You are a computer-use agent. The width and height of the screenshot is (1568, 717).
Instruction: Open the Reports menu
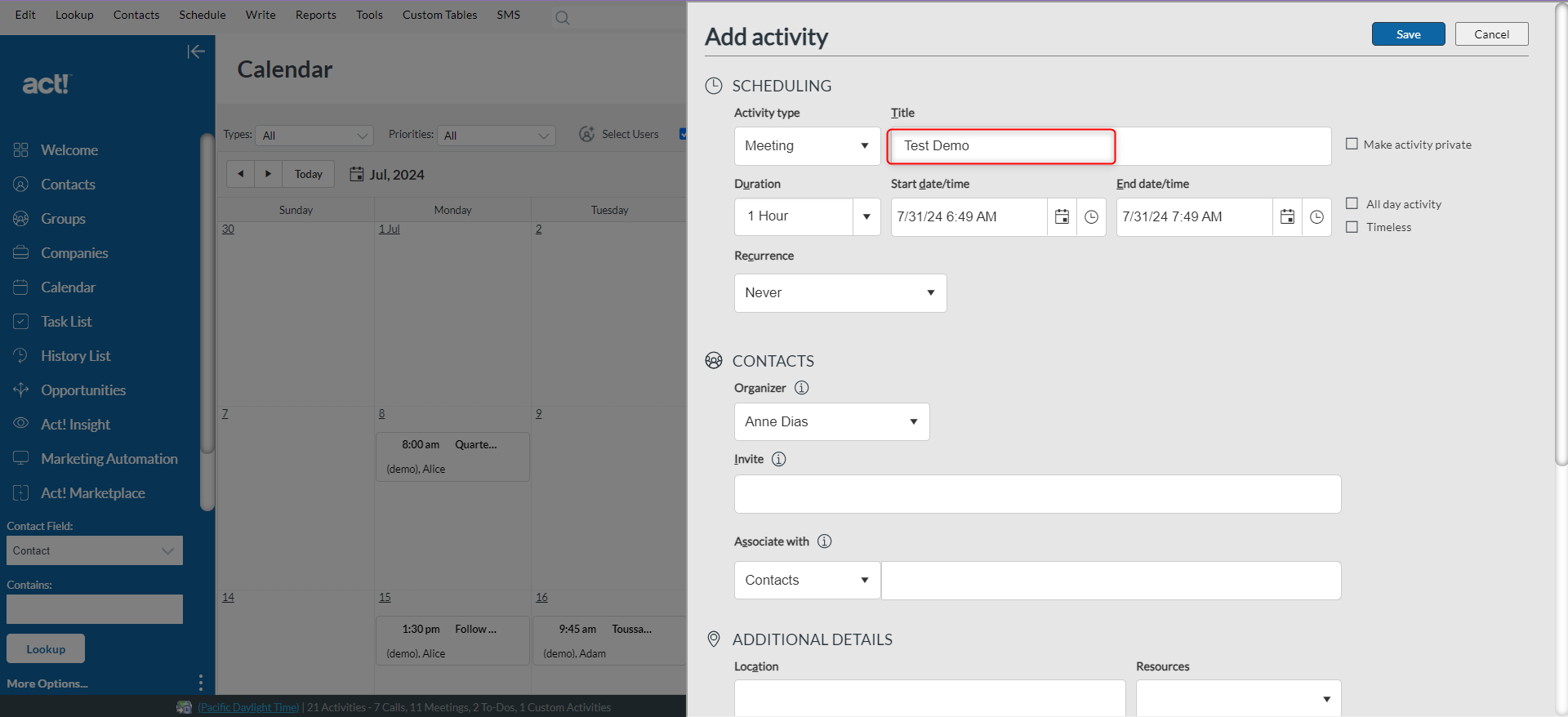315,15
